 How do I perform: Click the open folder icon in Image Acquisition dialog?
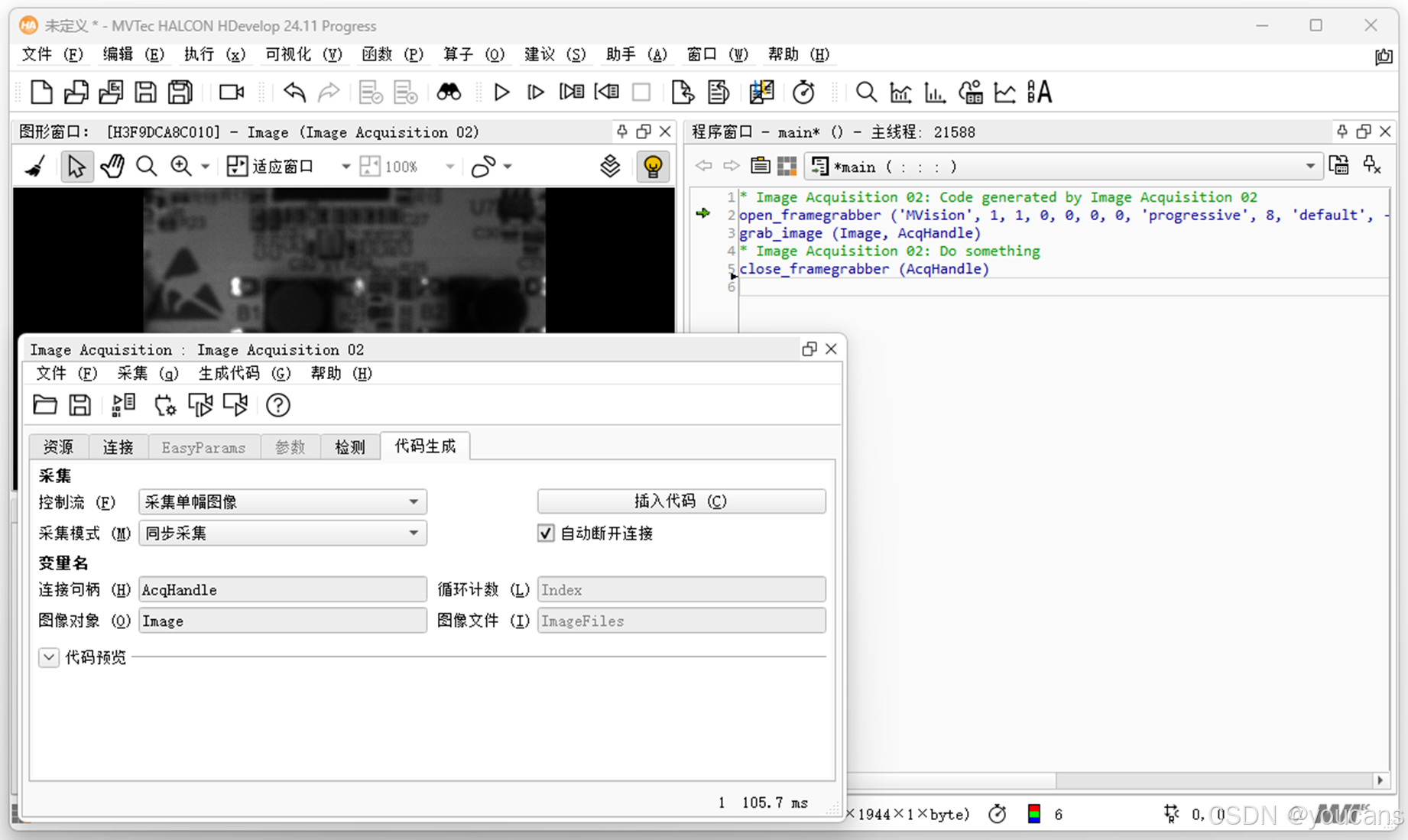45,405
